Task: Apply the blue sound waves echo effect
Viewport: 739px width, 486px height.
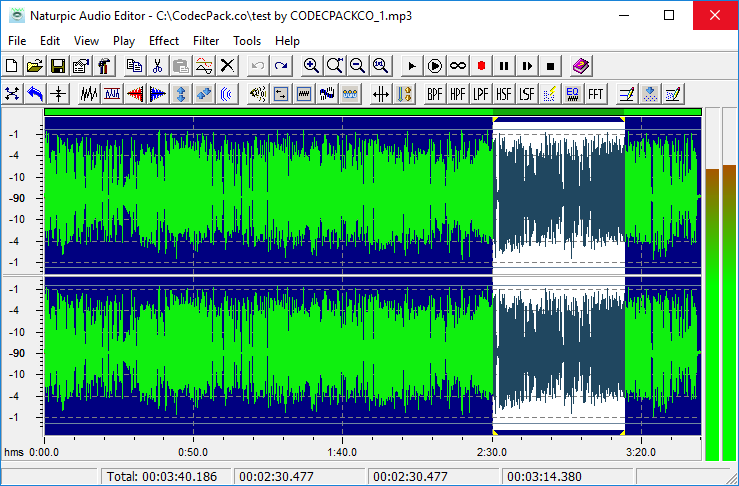Action: pos(227,94)
